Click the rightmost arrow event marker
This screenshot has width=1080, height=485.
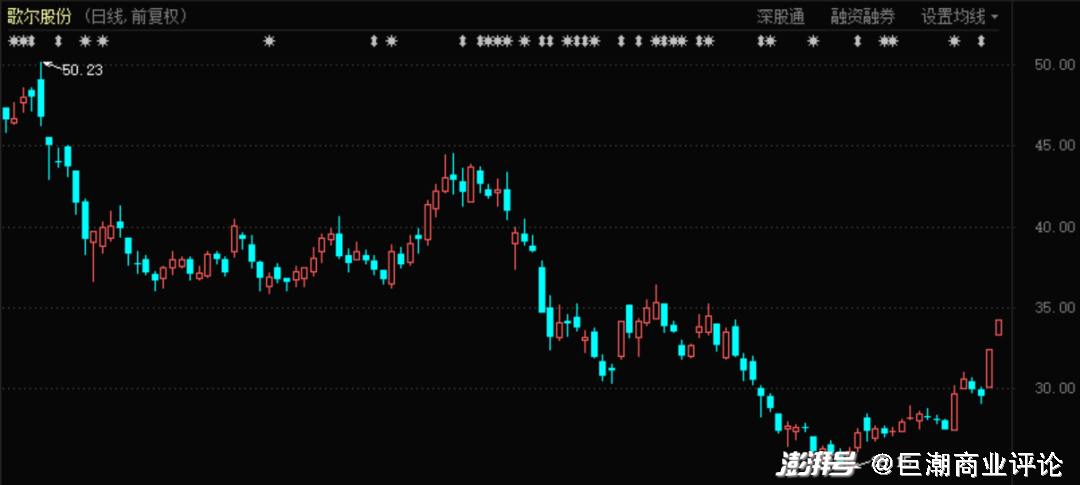pos(981,41)
